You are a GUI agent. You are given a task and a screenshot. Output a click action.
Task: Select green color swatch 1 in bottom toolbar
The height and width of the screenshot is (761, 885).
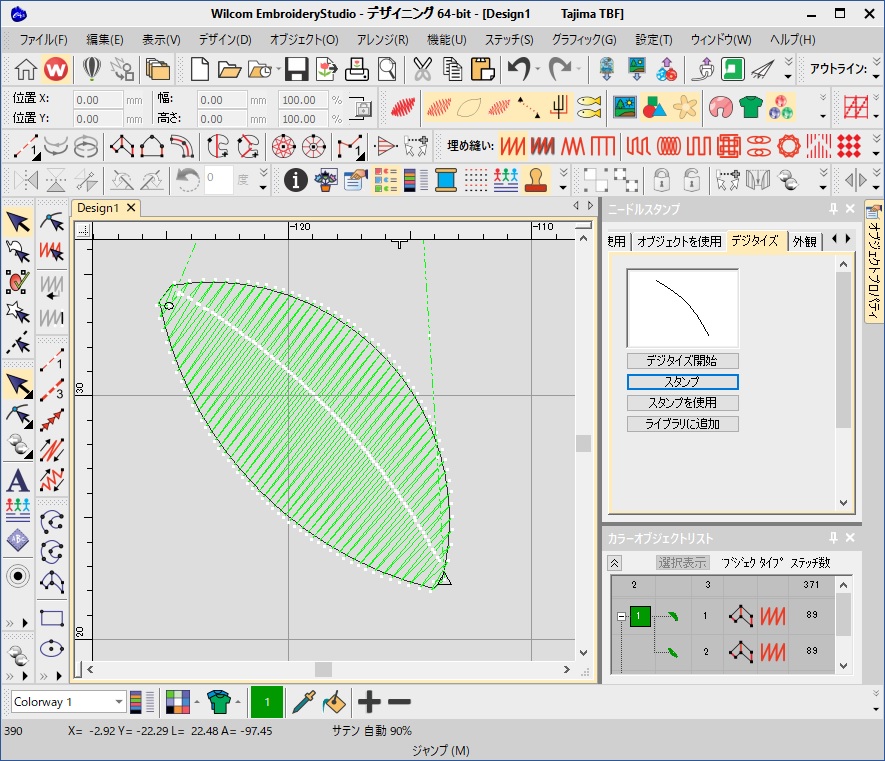coord(265,702)
